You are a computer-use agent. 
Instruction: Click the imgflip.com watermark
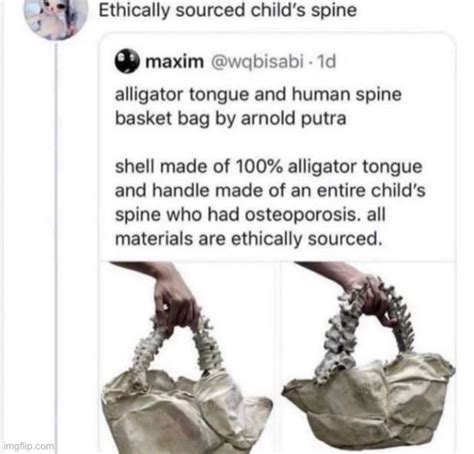pyautogui.click(x=29, y=446)
